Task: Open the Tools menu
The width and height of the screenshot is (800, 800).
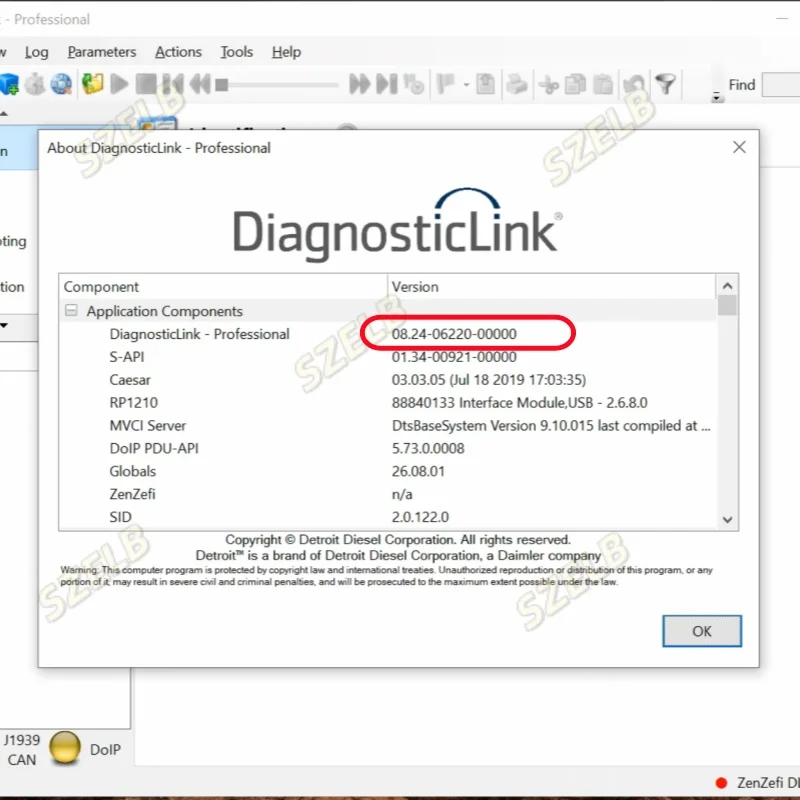Action: (x=237, y=52)
